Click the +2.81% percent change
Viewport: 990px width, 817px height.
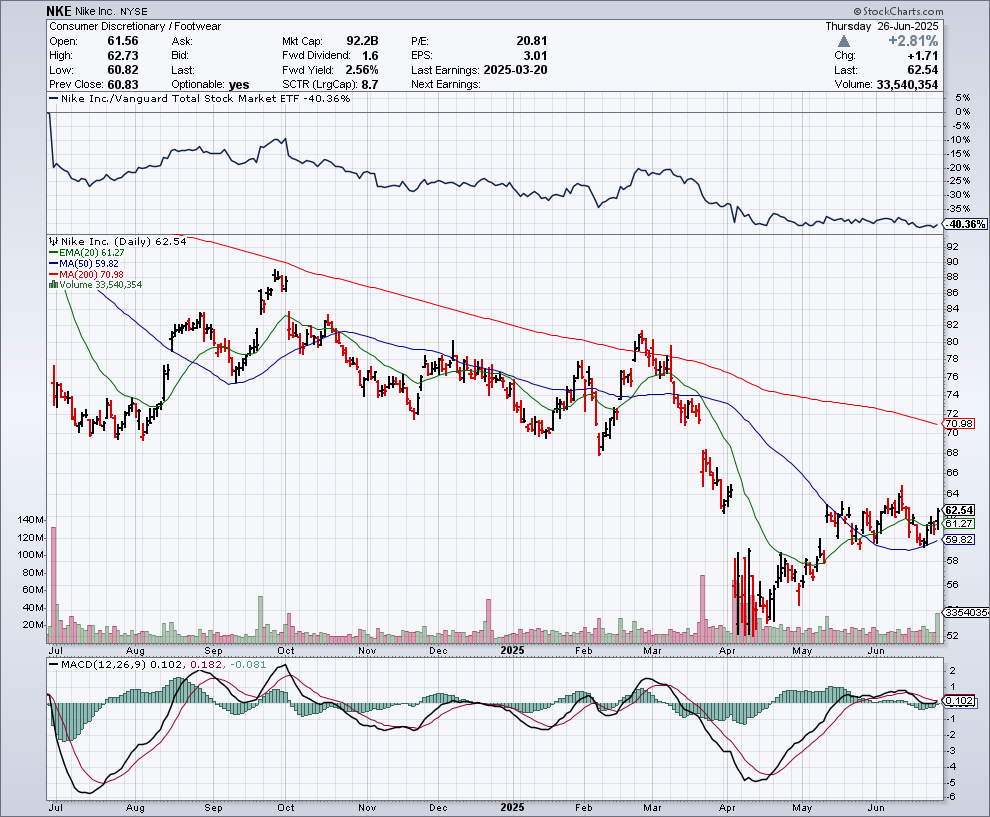913,41
